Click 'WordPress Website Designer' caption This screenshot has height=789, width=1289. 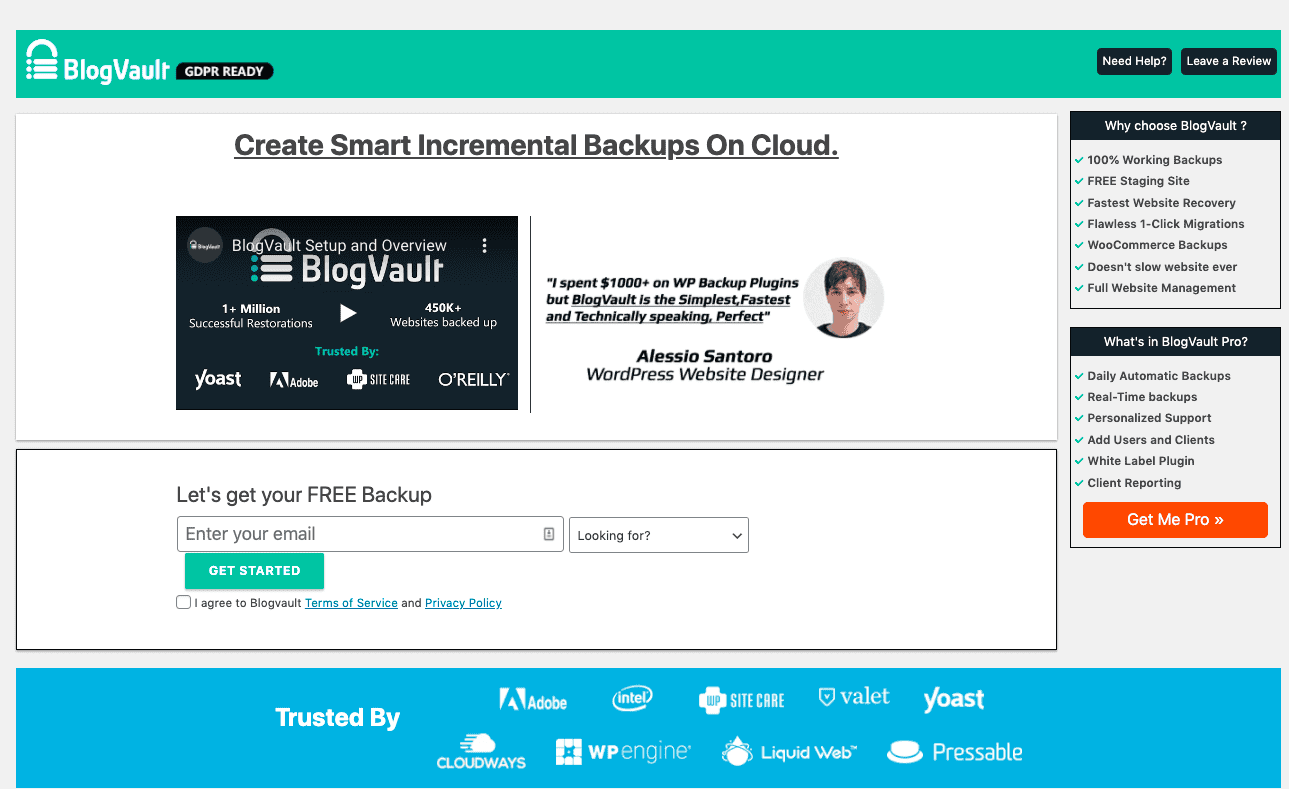point(705,375)
